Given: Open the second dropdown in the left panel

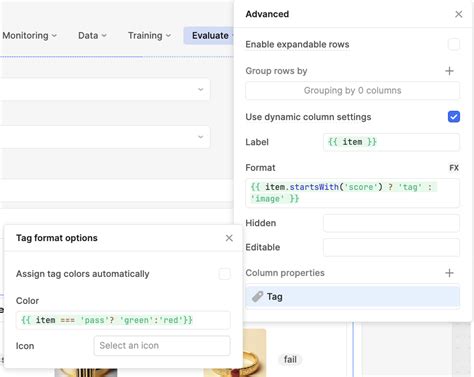Looking at the screenshot, I should [x=105, y=137].
